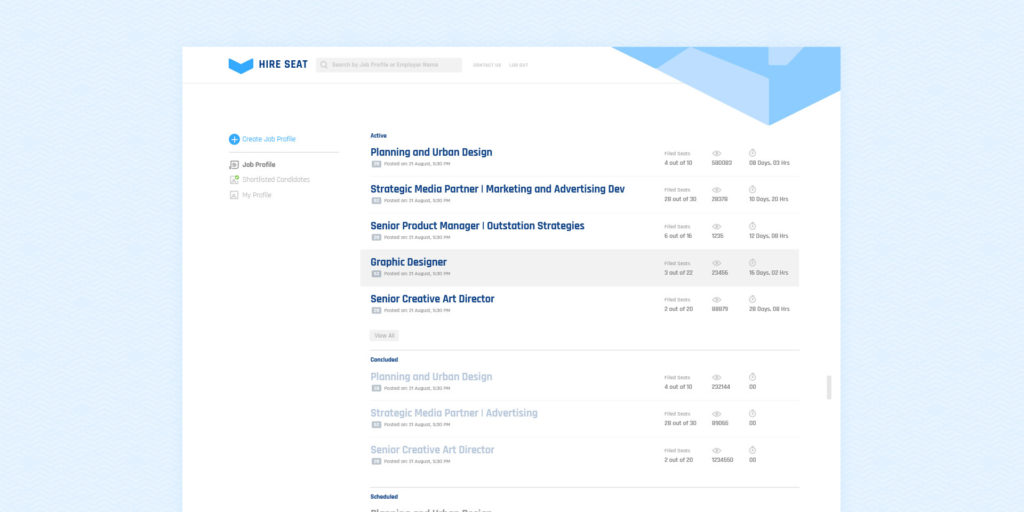Click the My Profile sidebar icon
The image size is (1024, 512).
coord(234,195)
